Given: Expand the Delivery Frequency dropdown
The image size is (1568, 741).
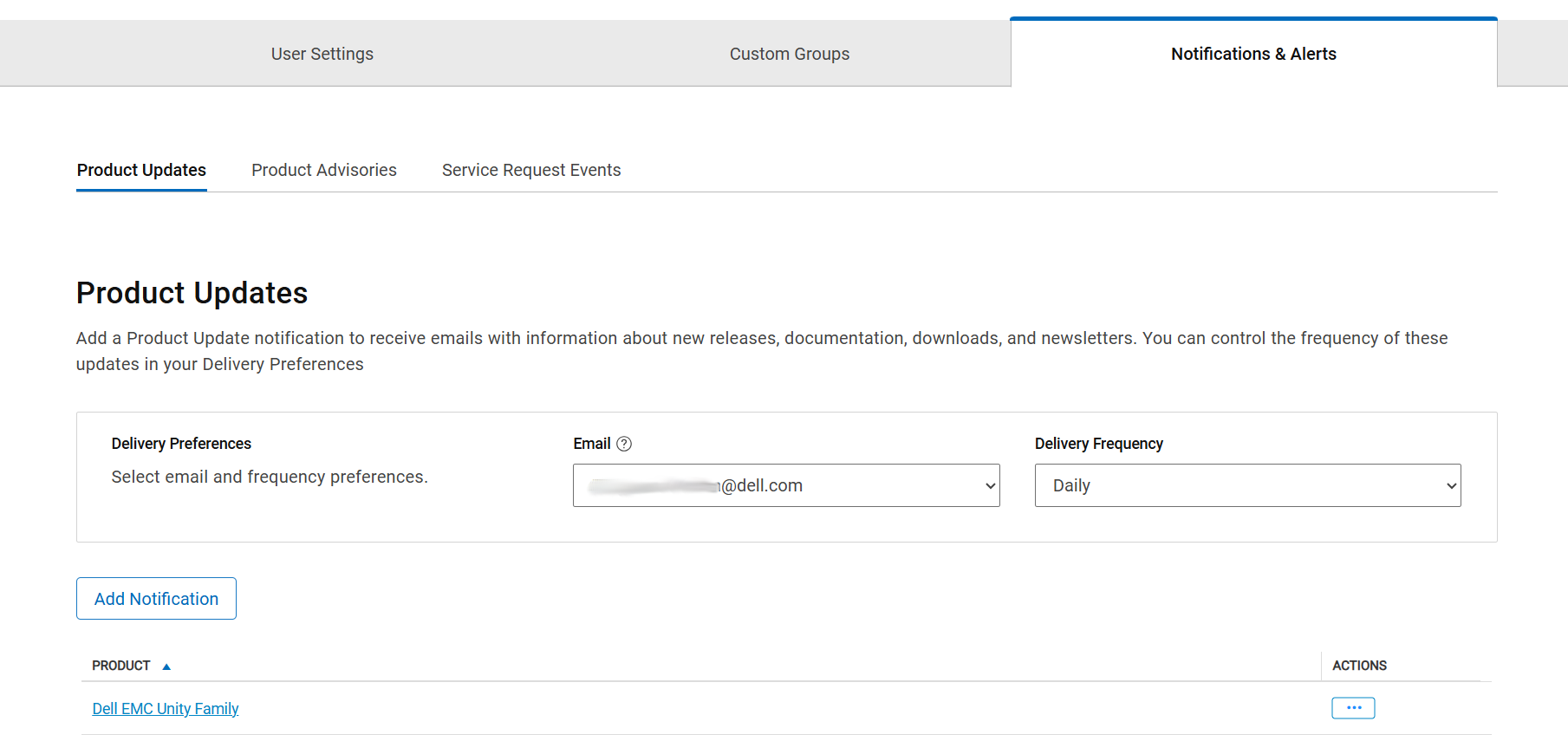Looking at the screenshot, I should (1246, 485).
